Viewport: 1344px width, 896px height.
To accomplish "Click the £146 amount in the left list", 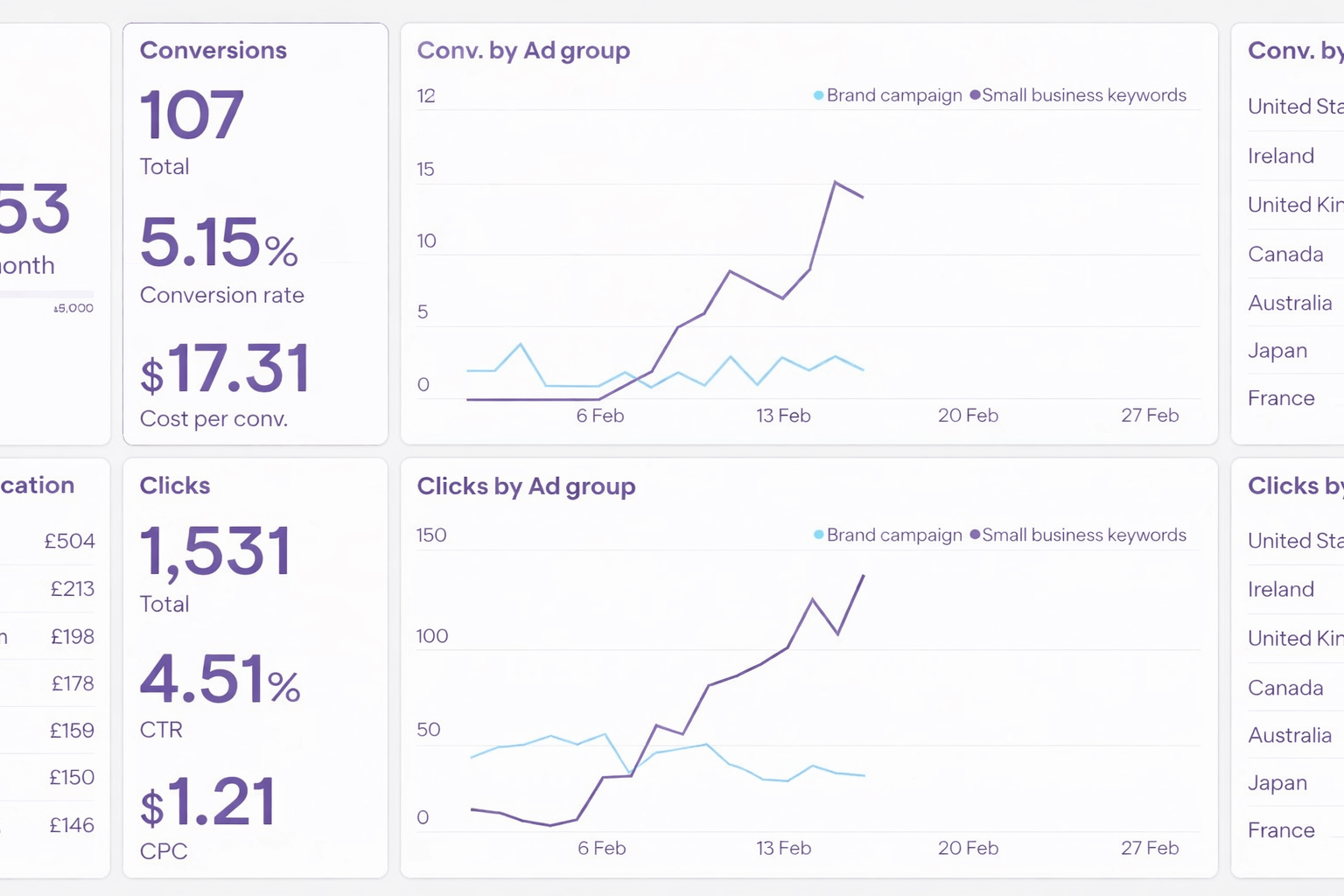I will pyautogui.click(x=72, y=825).
